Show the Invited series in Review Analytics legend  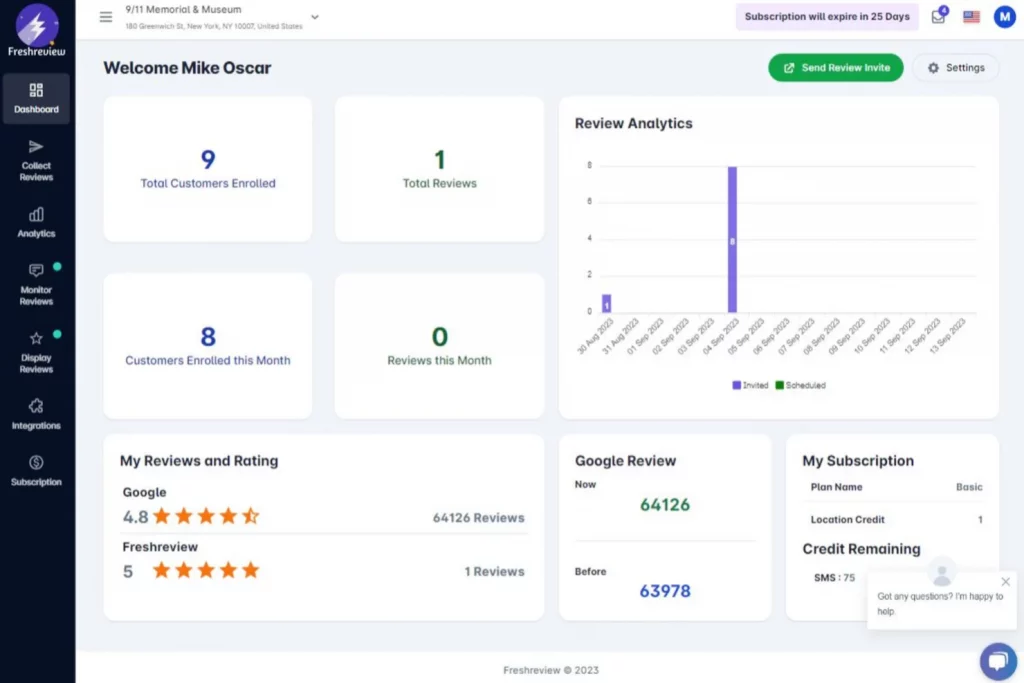[748, 385]
